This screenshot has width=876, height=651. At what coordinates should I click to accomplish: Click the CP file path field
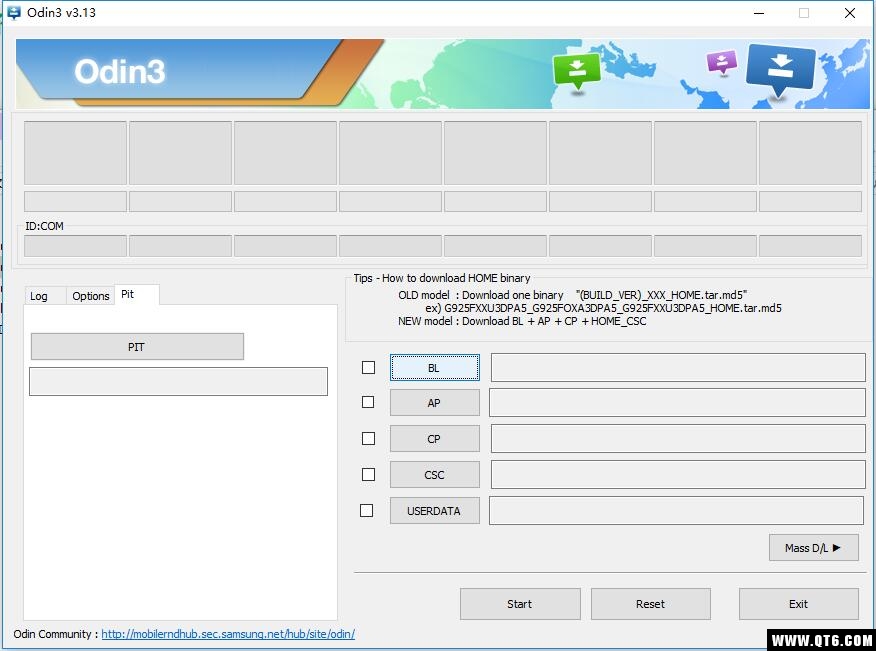(678, 439)
